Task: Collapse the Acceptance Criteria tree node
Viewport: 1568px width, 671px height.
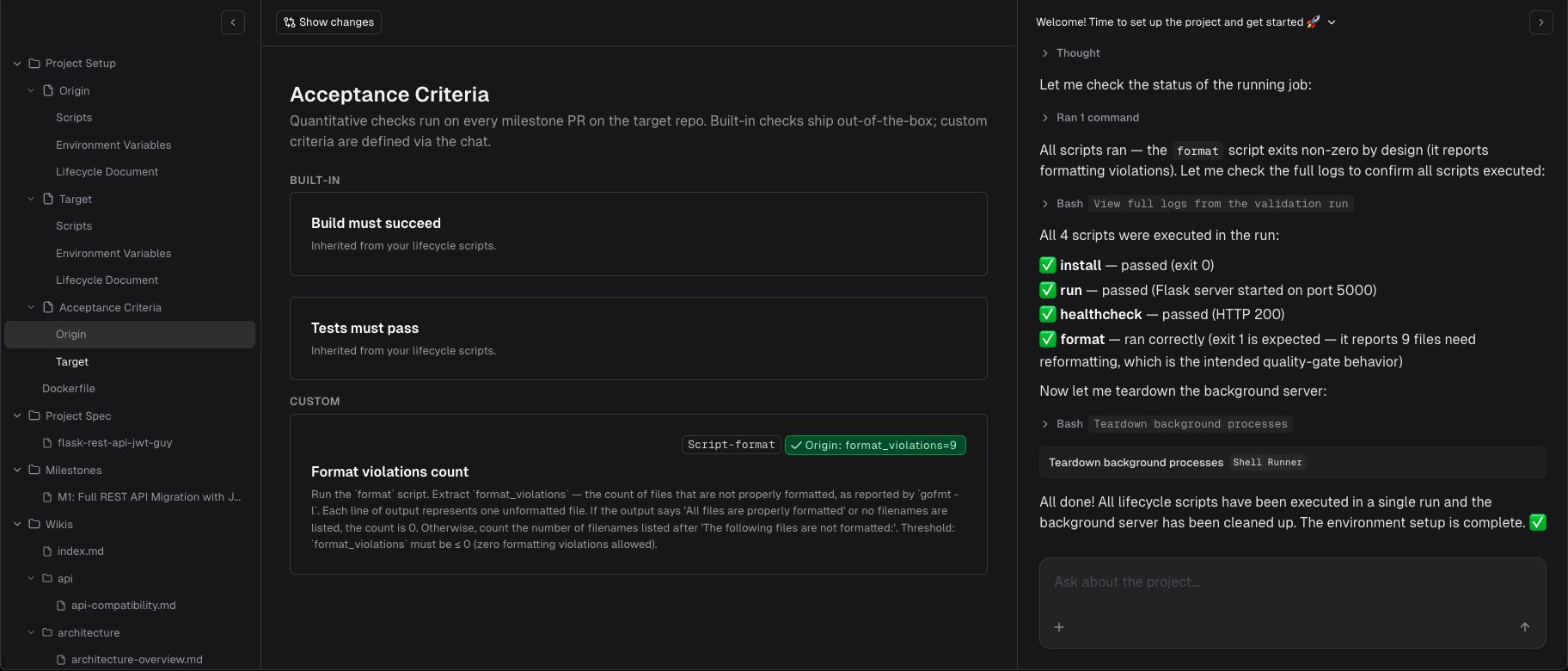Action: [x=31, y=307]
